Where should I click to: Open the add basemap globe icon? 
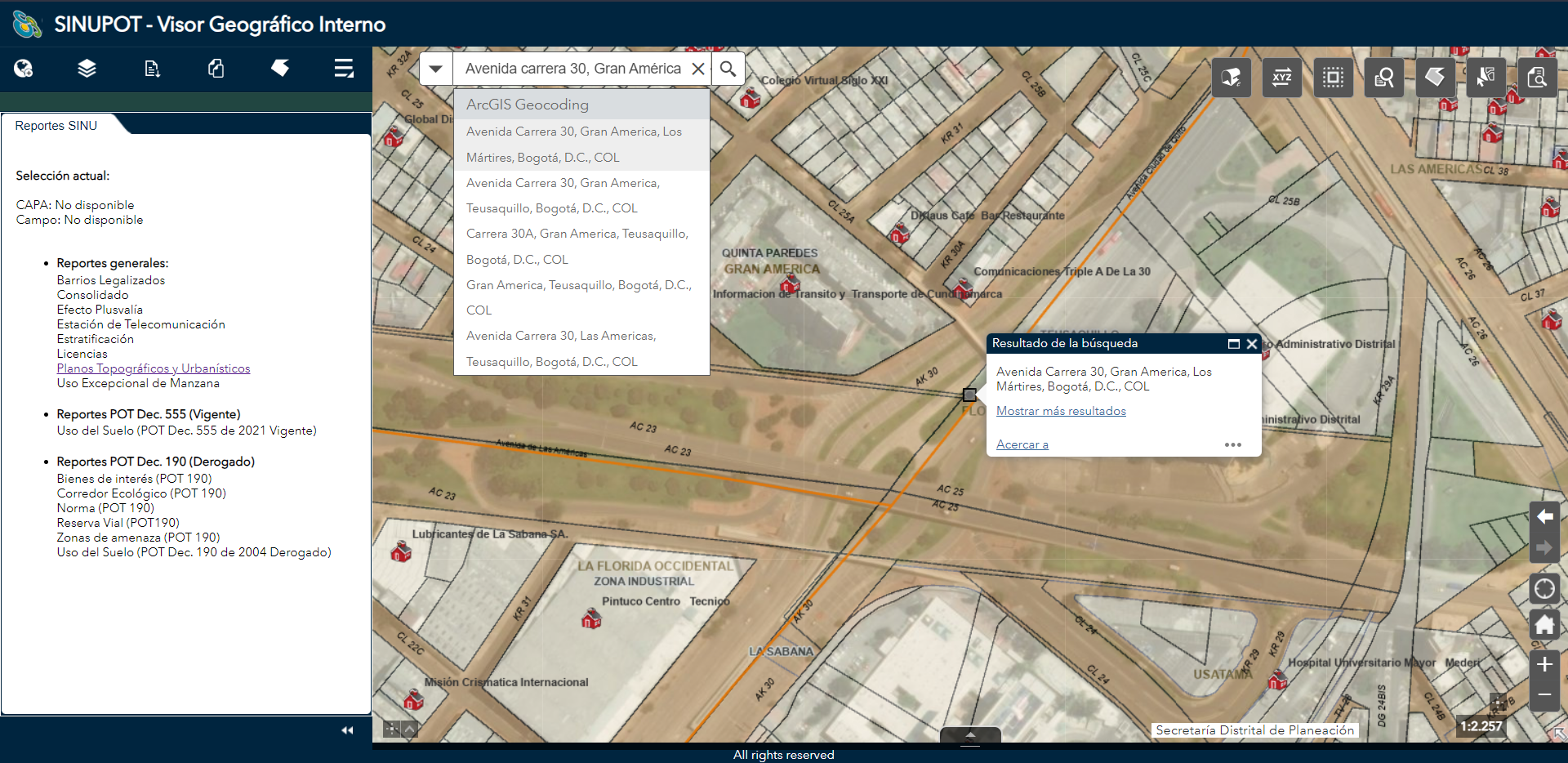(24, 69)
